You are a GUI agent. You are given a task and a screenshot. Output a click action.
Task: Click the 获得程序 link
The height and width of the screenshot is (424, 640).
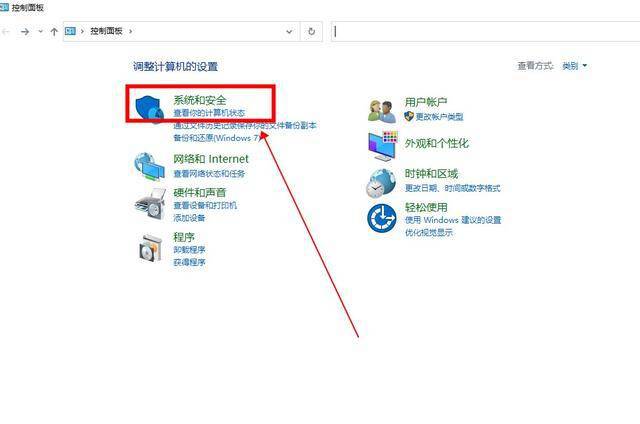point(189,262)
